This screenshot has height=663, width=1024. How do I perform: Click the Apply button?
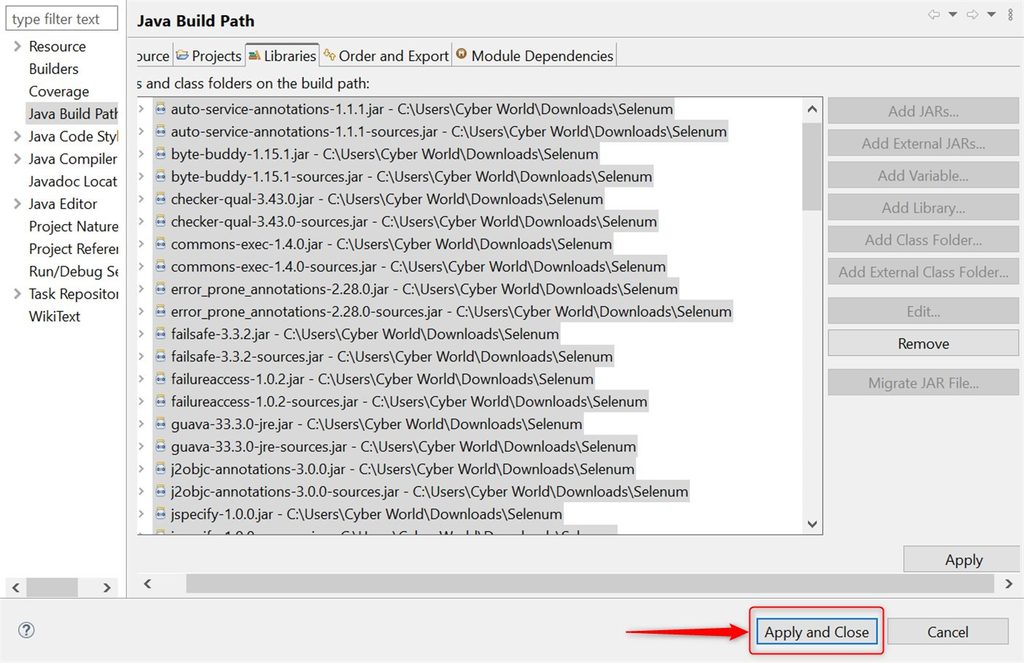(x=963, y=560)
